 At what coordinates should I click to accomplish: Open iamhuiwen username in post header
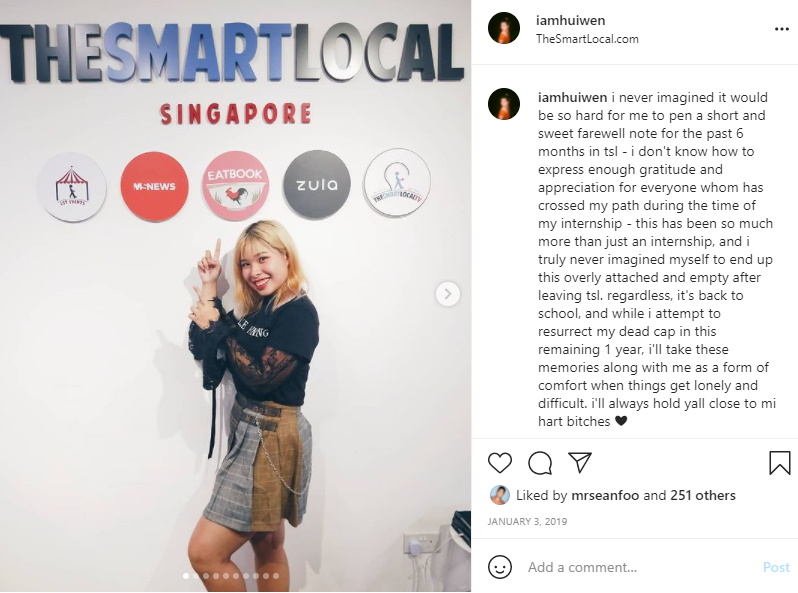[571, 20]
